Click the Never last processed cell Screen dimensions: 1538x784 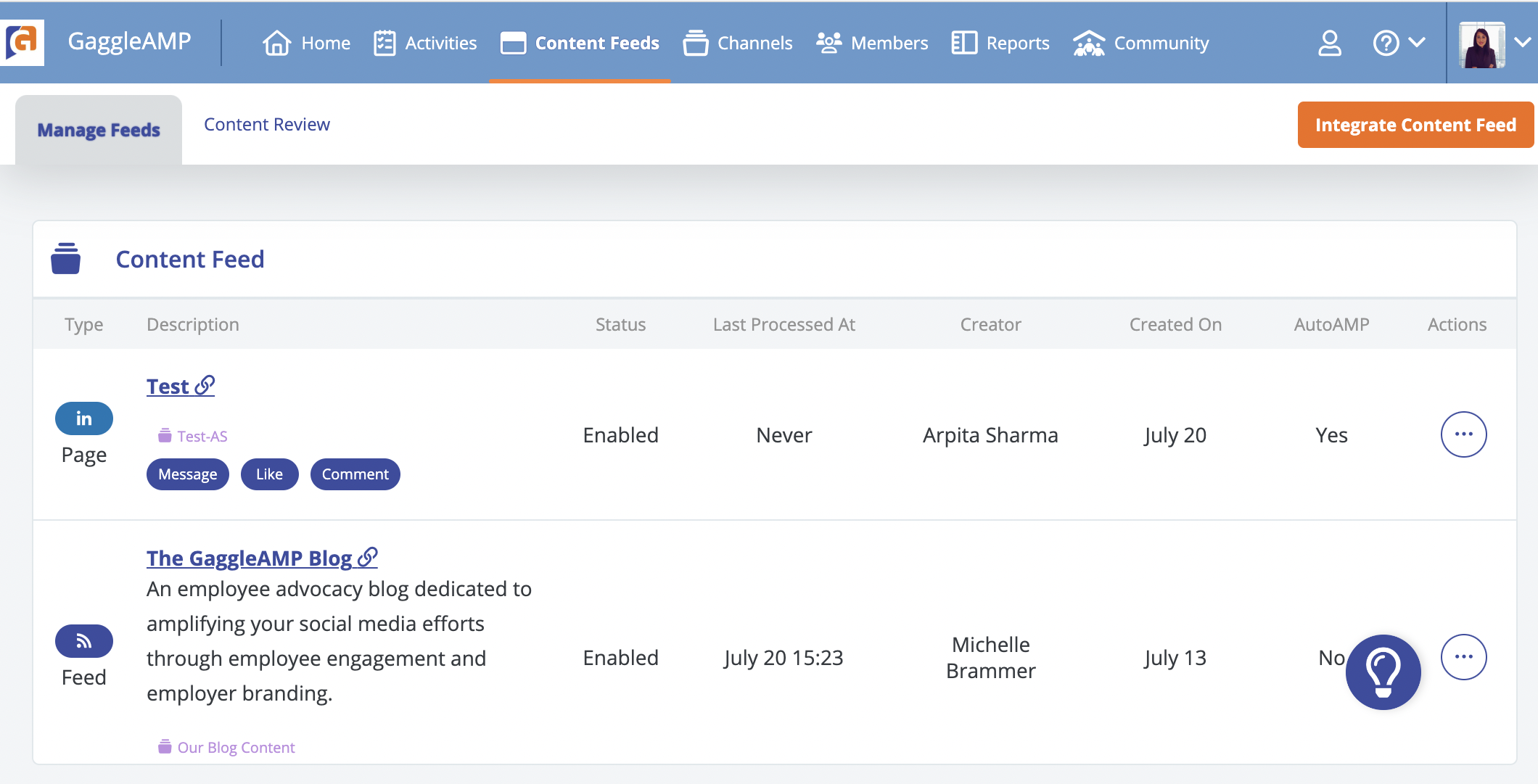pos(784,435)
